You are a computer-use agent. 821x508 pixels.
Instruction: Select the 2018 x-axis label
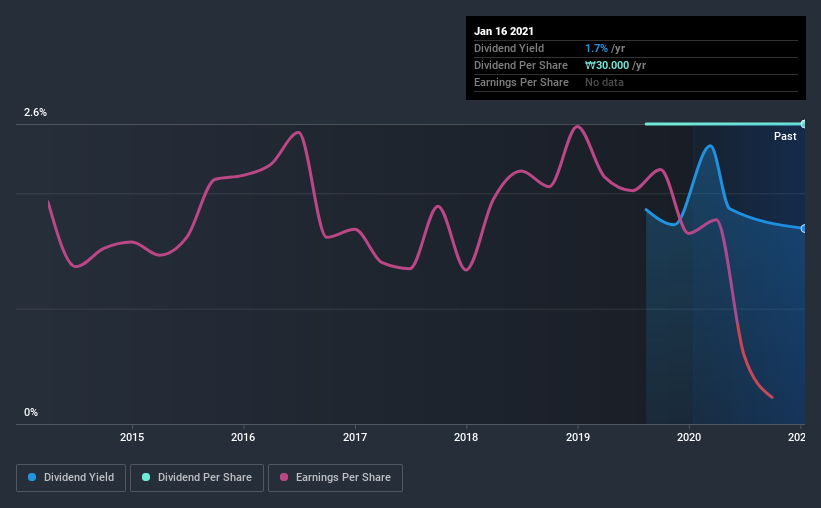pos(466,437)
